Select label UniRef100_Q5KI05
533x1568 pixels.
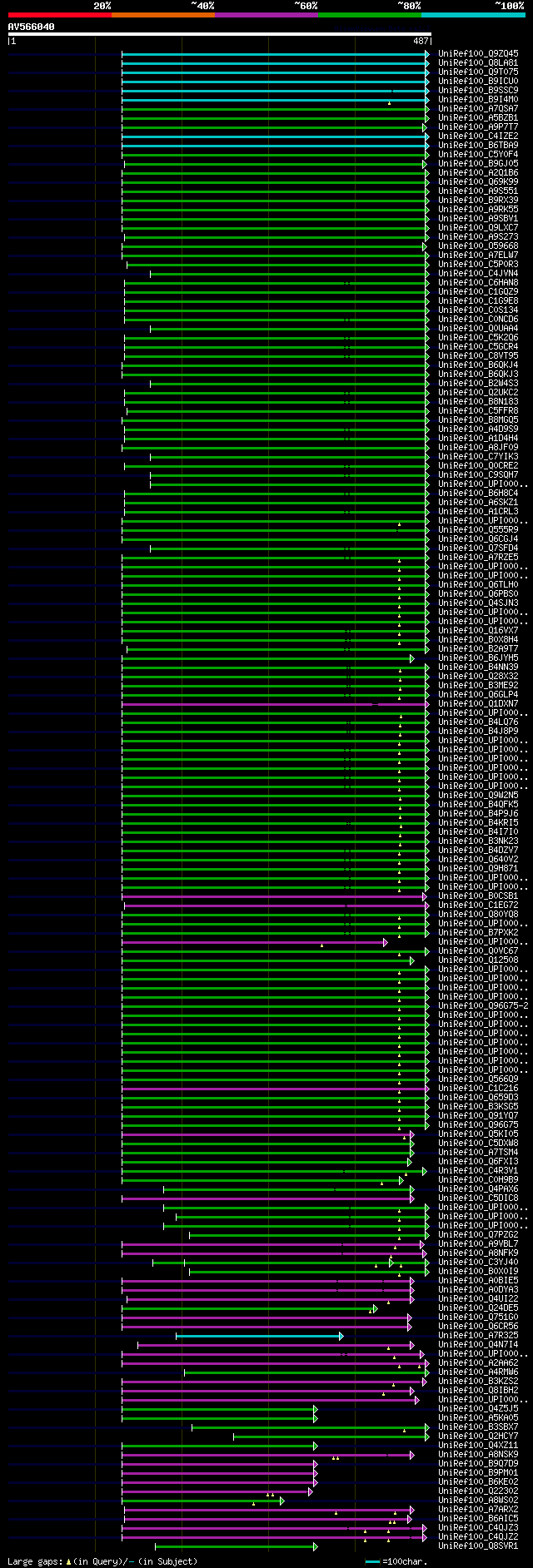[478, 1134]
